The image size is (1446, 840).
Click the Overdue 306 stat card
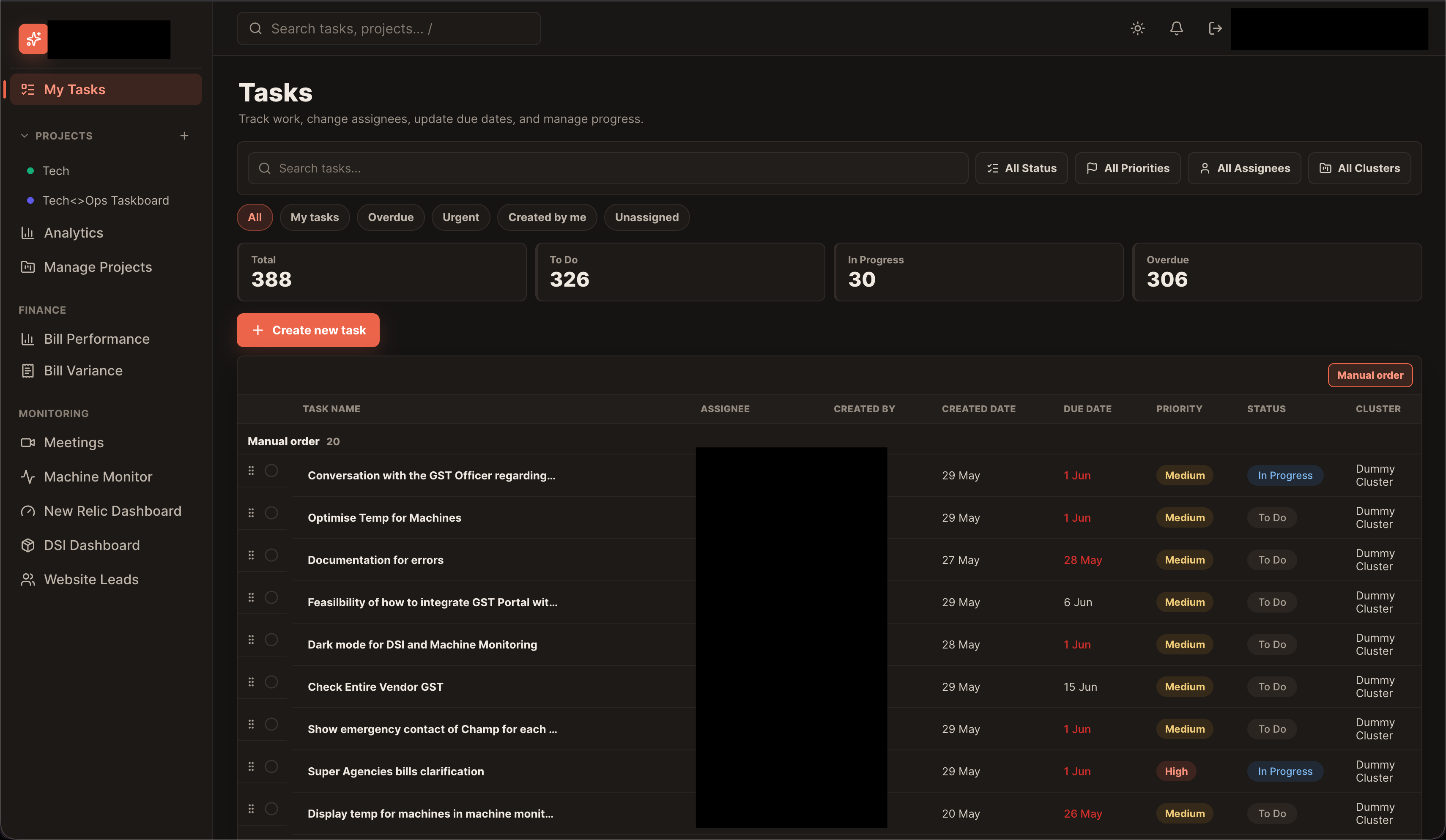pyautogui.click(x=1277, y=272)
